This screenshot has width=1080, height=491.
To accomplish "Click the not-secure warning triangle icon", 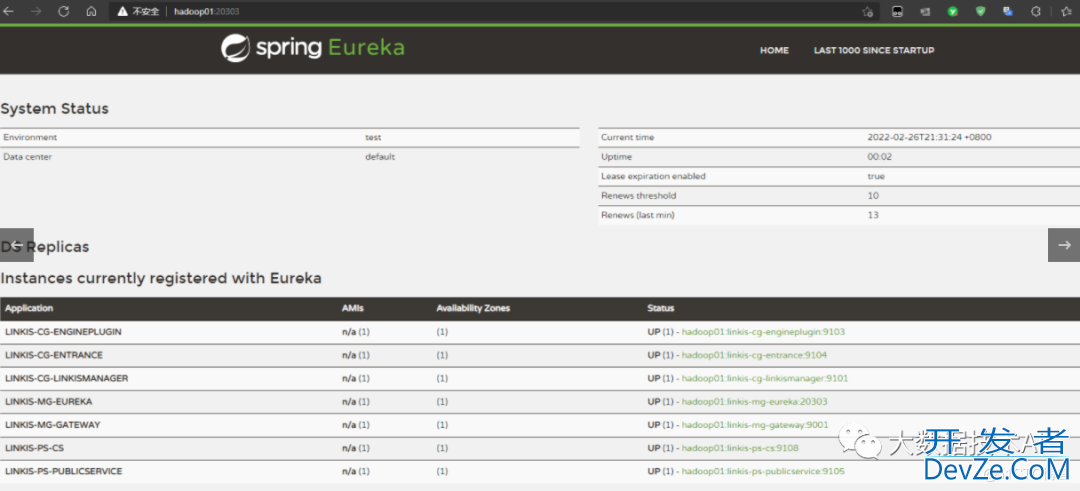I will 123,12.
